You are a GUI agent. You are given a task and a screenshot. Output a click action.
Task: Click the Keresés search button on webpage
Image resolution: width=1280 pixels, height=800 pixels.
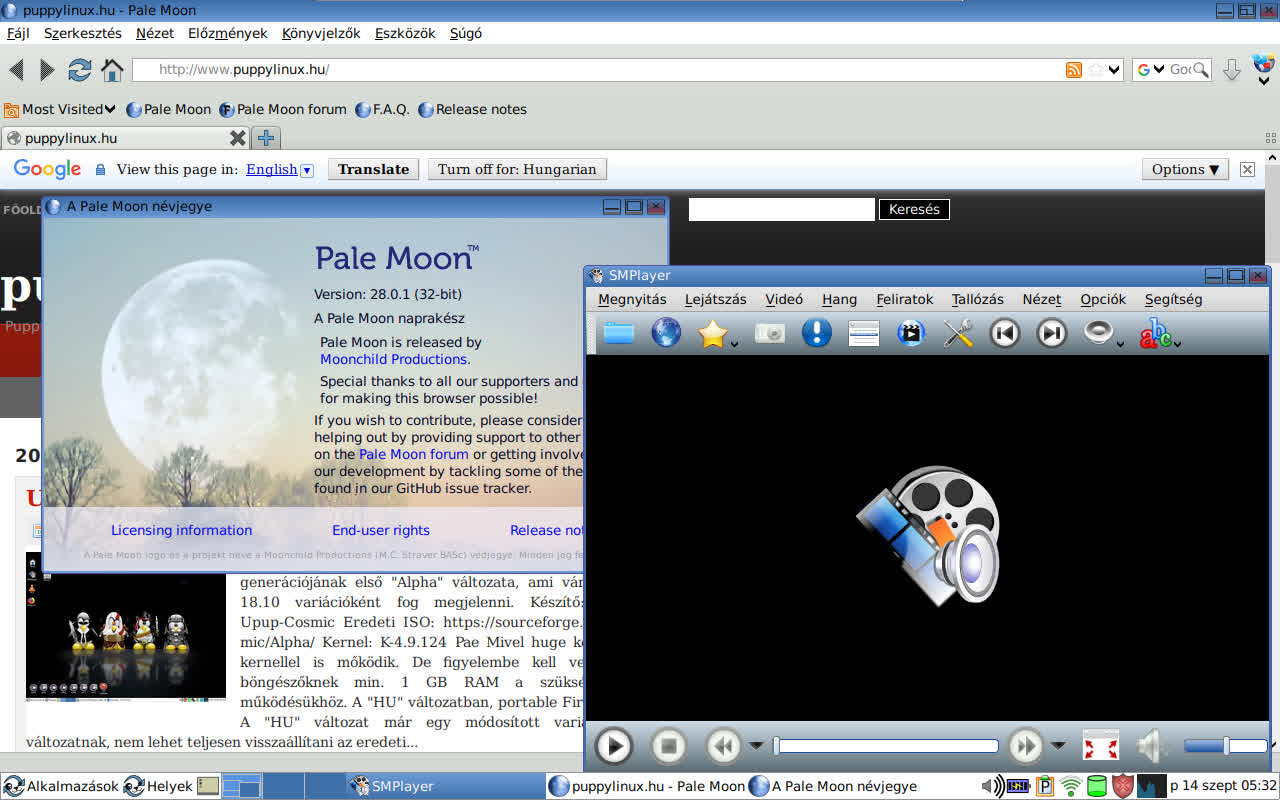[x=914, y=209]
